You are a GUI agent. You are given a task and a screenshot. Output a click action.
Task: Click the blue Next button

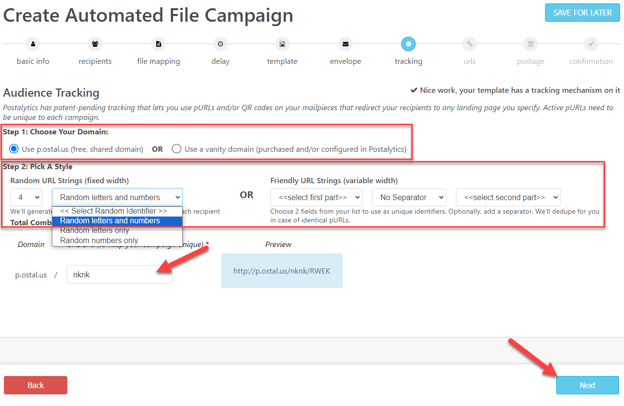pyautogui.click(x=587, y=385)
